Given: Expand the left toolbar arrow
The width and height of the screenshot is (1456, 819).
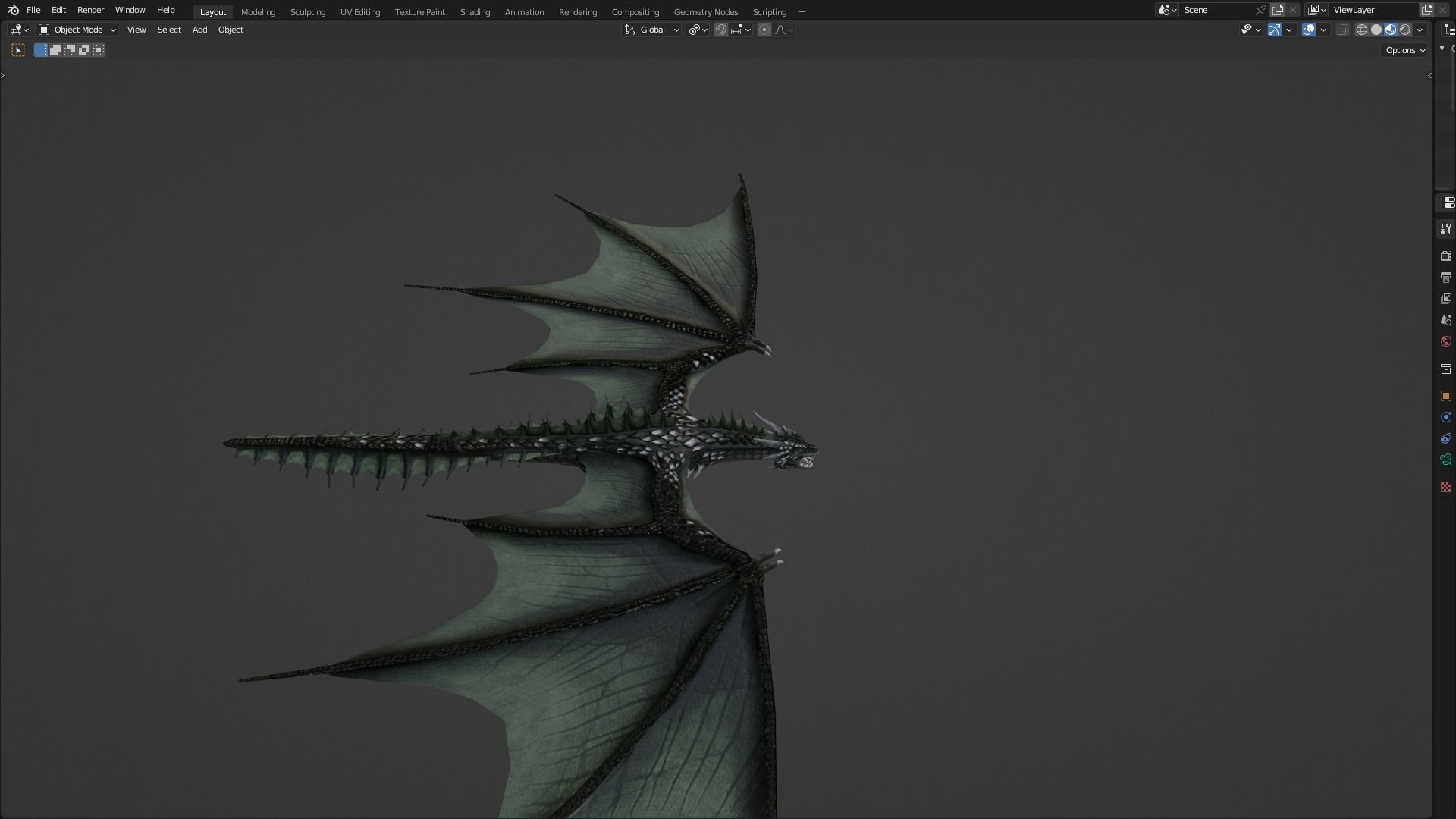Looking at the screenshot, I should (x=3, y=75).
